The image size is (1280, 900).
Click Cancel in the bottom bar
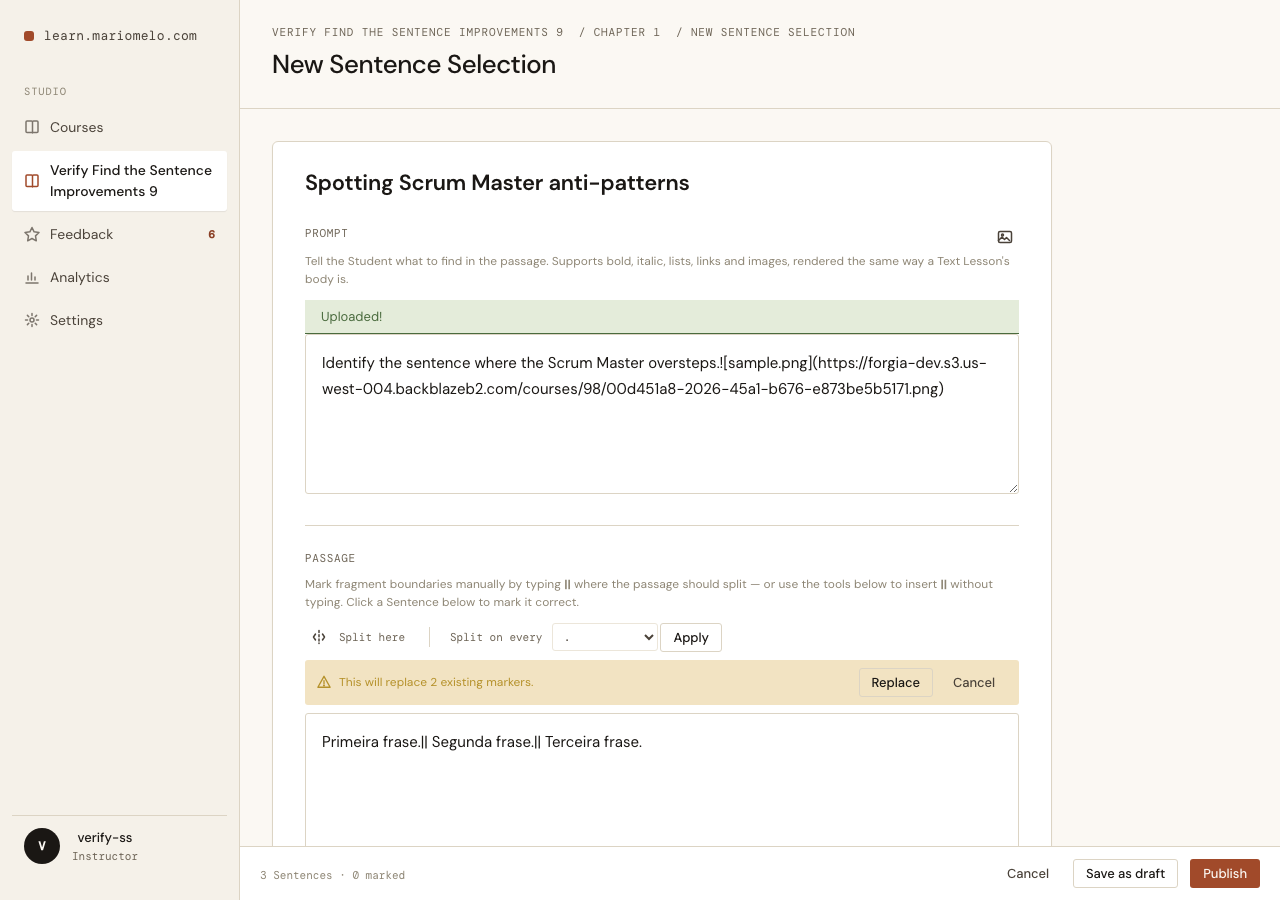pyautogui.click(x=1028, y=873)
